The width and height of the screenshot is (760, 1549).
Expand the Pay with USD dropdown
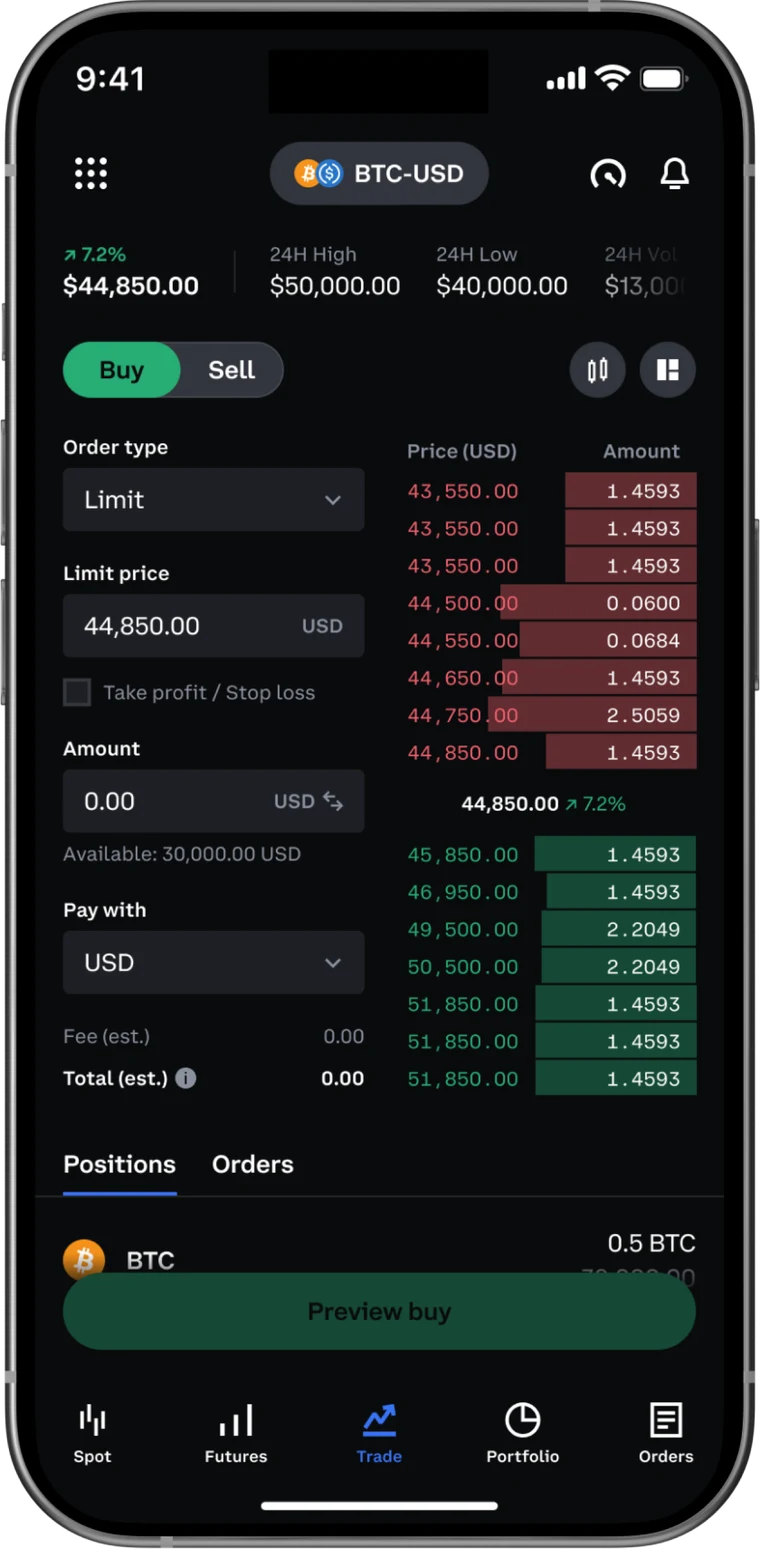pyautogui.click(x=213, y=962)
